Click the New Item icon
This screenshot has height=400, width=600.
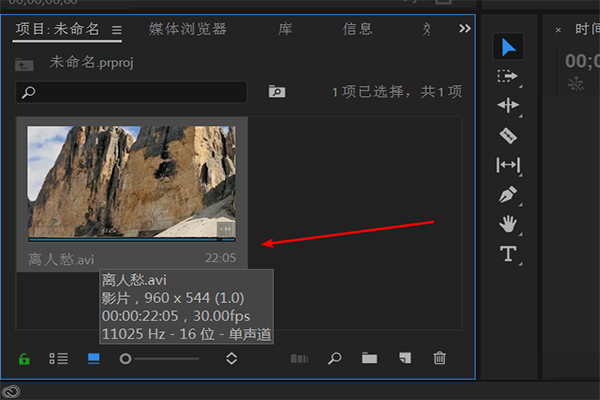pos(405,358)
